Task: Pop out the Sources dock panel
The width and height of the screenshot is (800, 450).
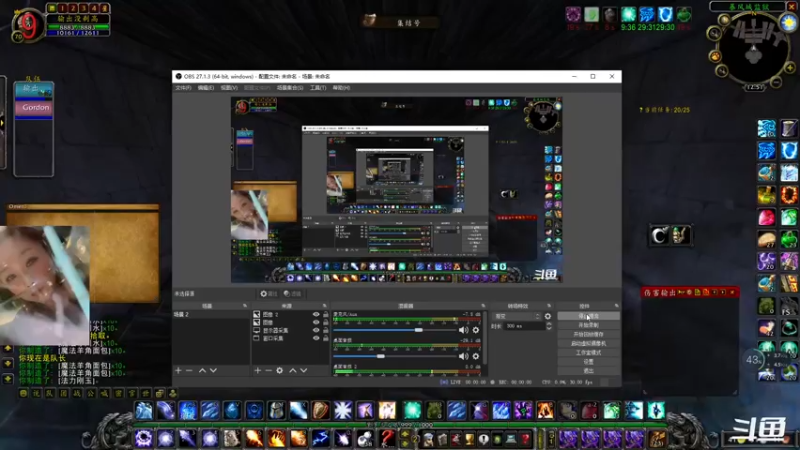Action: [324, 306]
